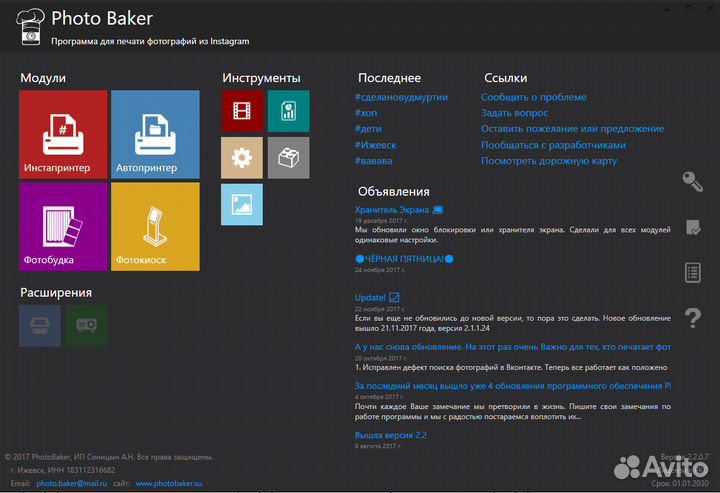Screen dimensions: 720x493
Task: Click the blue printer extension tile
Action: point(40,325)
